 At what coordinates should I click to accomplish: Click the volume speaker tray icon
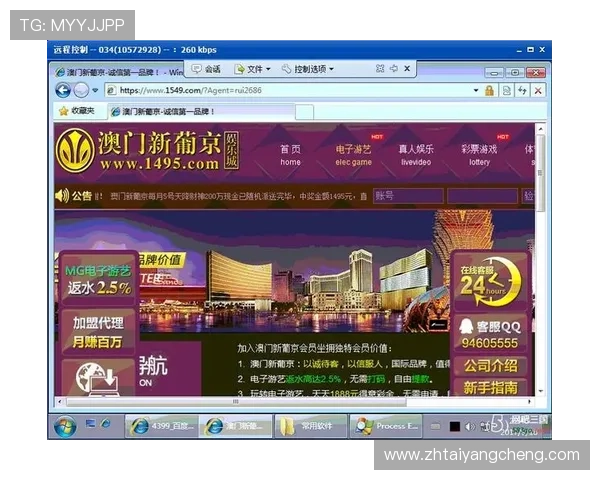click(x=469, y=426)
